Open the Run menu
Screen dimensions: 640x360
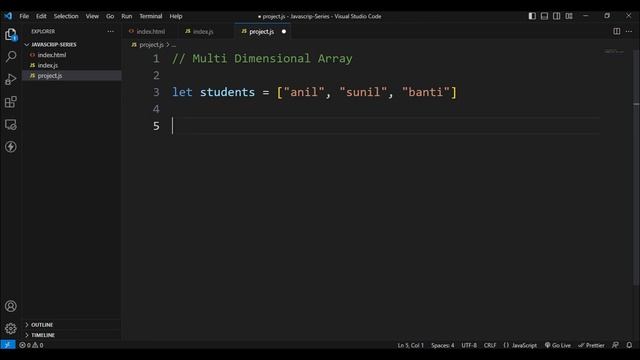(127, 16)
